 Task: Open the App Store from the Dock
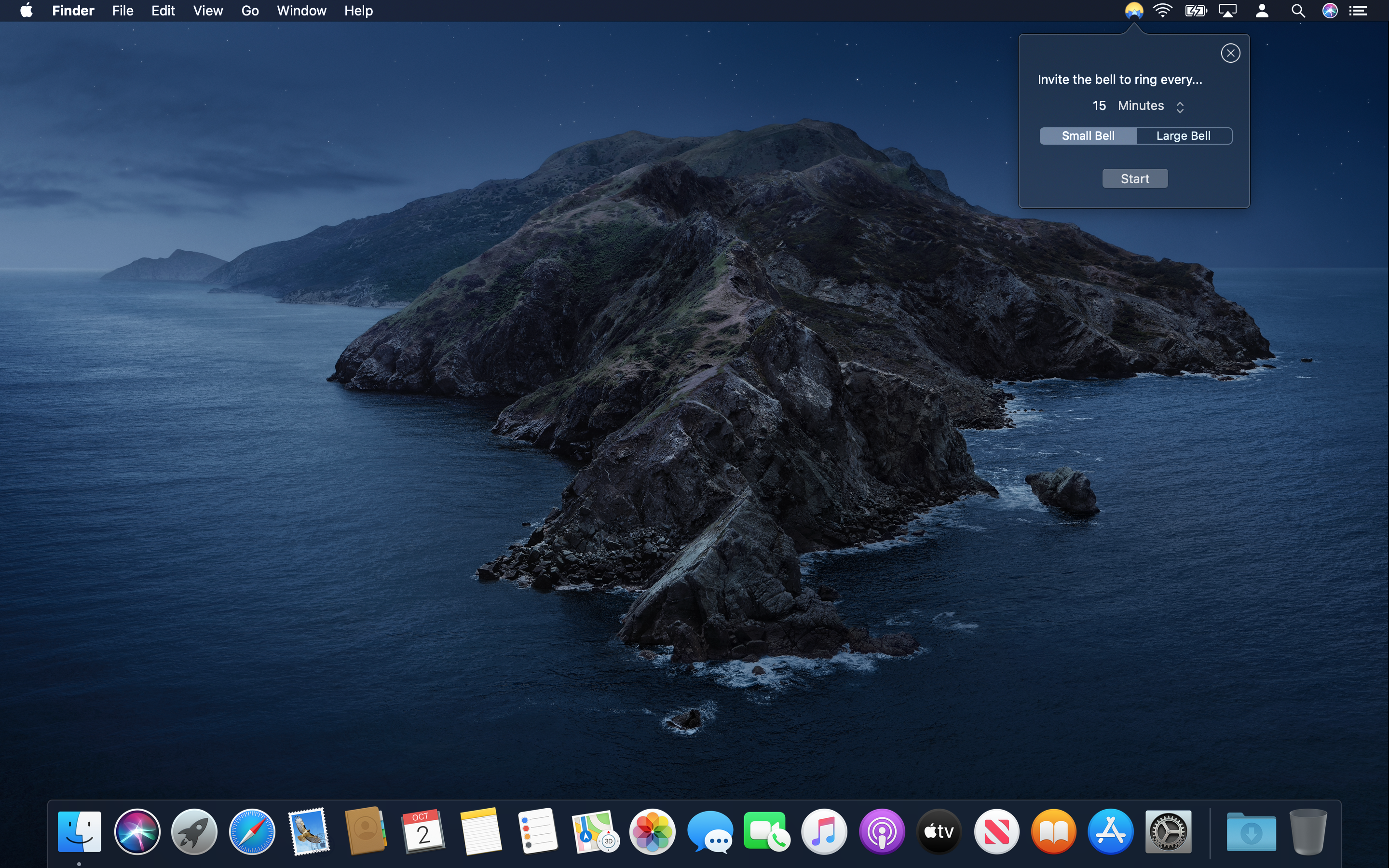coord(1111,831)
